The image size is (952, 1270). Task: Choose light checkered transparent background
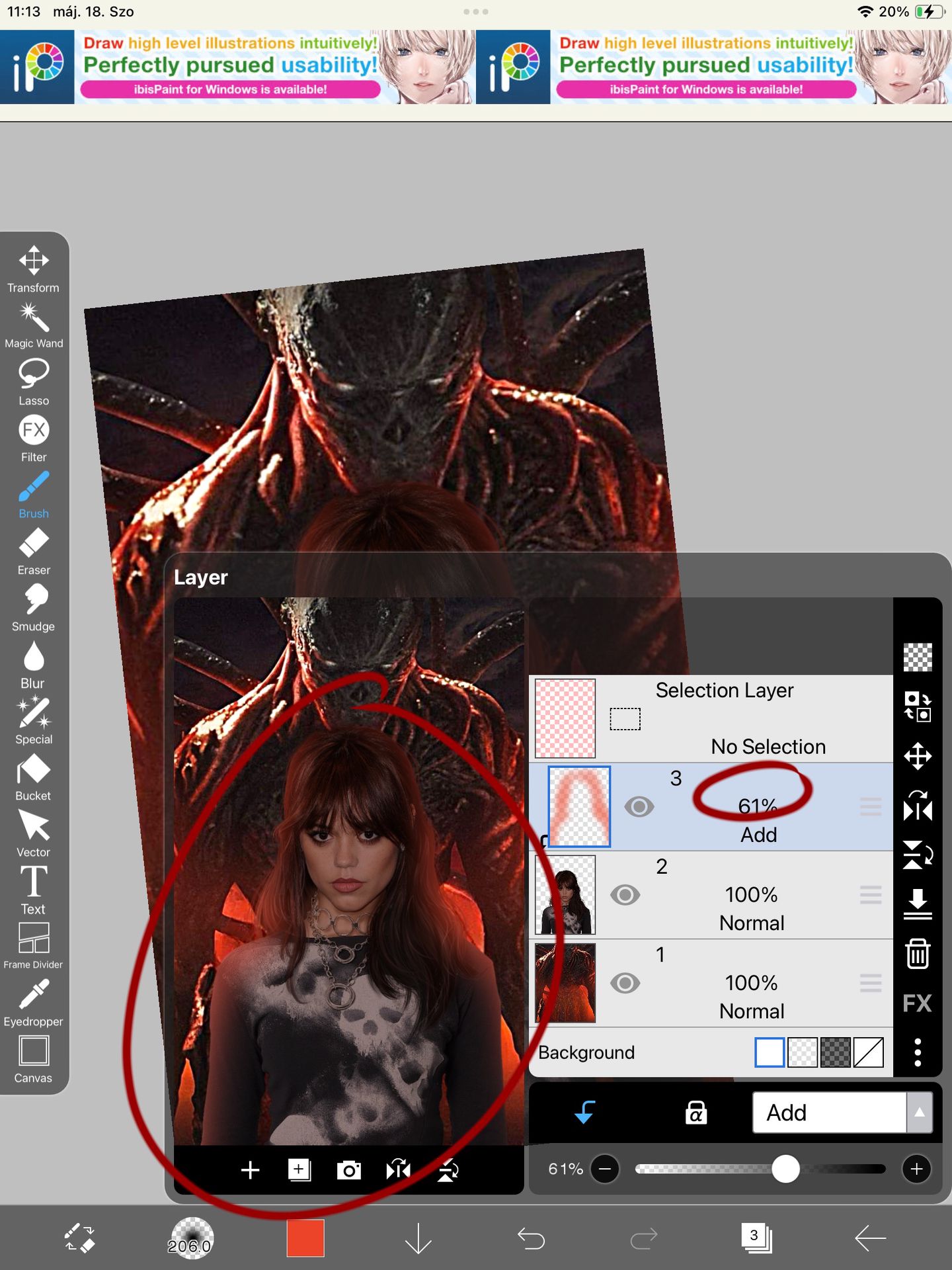click(803, 1052)
